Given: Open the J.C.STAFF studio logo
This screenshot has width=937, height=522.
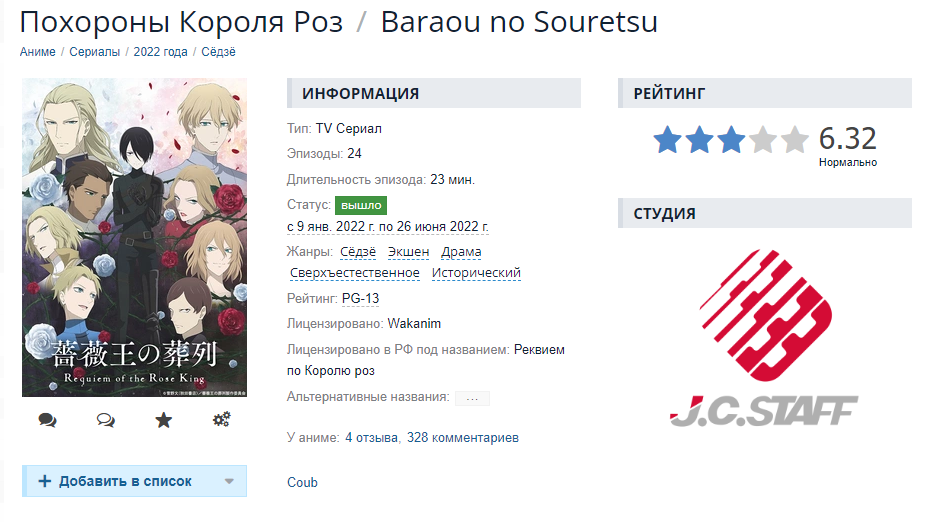Looking at the screenshot, I should click(x=764, y=339).
